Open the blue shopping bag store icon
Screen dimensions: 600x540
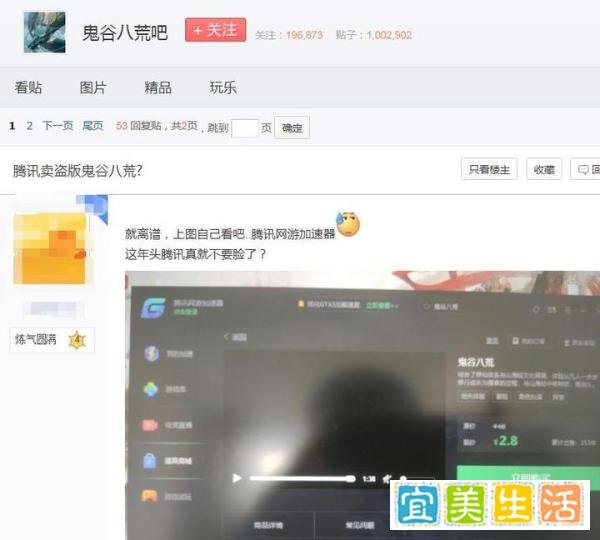(149, 460)
